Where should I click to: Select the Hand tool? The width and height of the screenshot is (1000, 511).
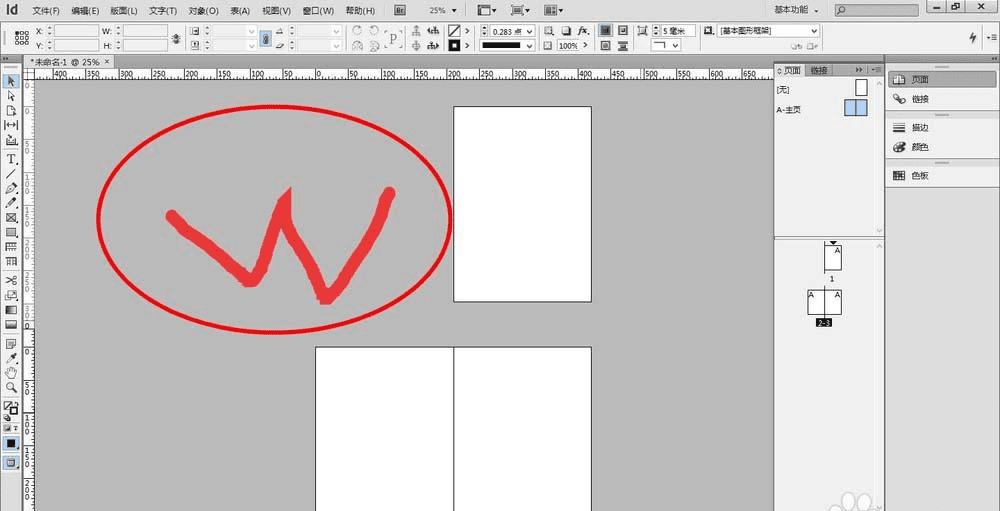(11, 373)
